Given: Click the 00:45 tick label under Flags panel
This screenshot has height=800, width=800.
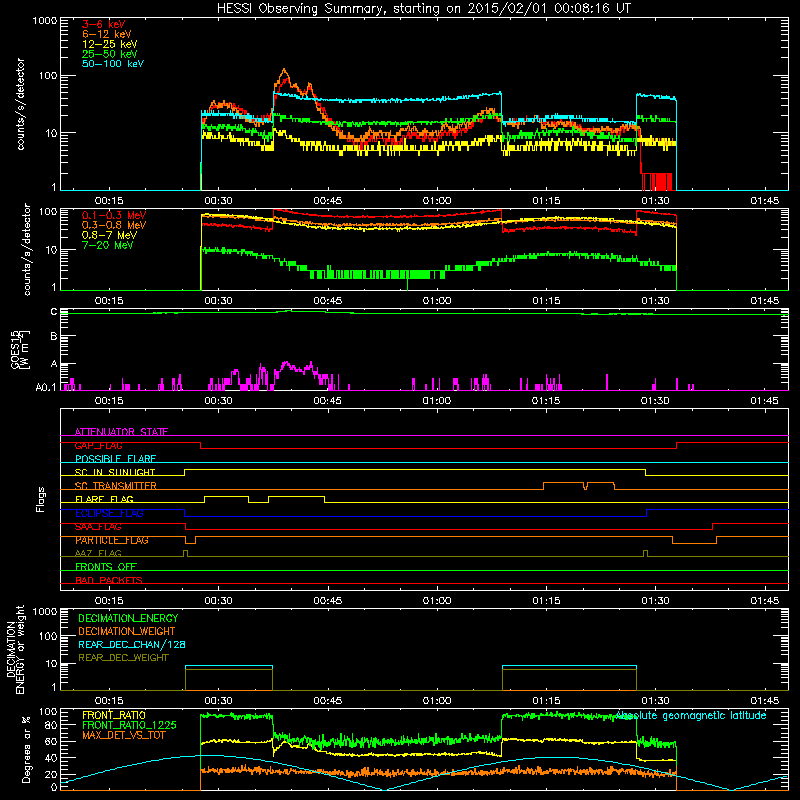Looking at the screenshot, I should [328, 601].
